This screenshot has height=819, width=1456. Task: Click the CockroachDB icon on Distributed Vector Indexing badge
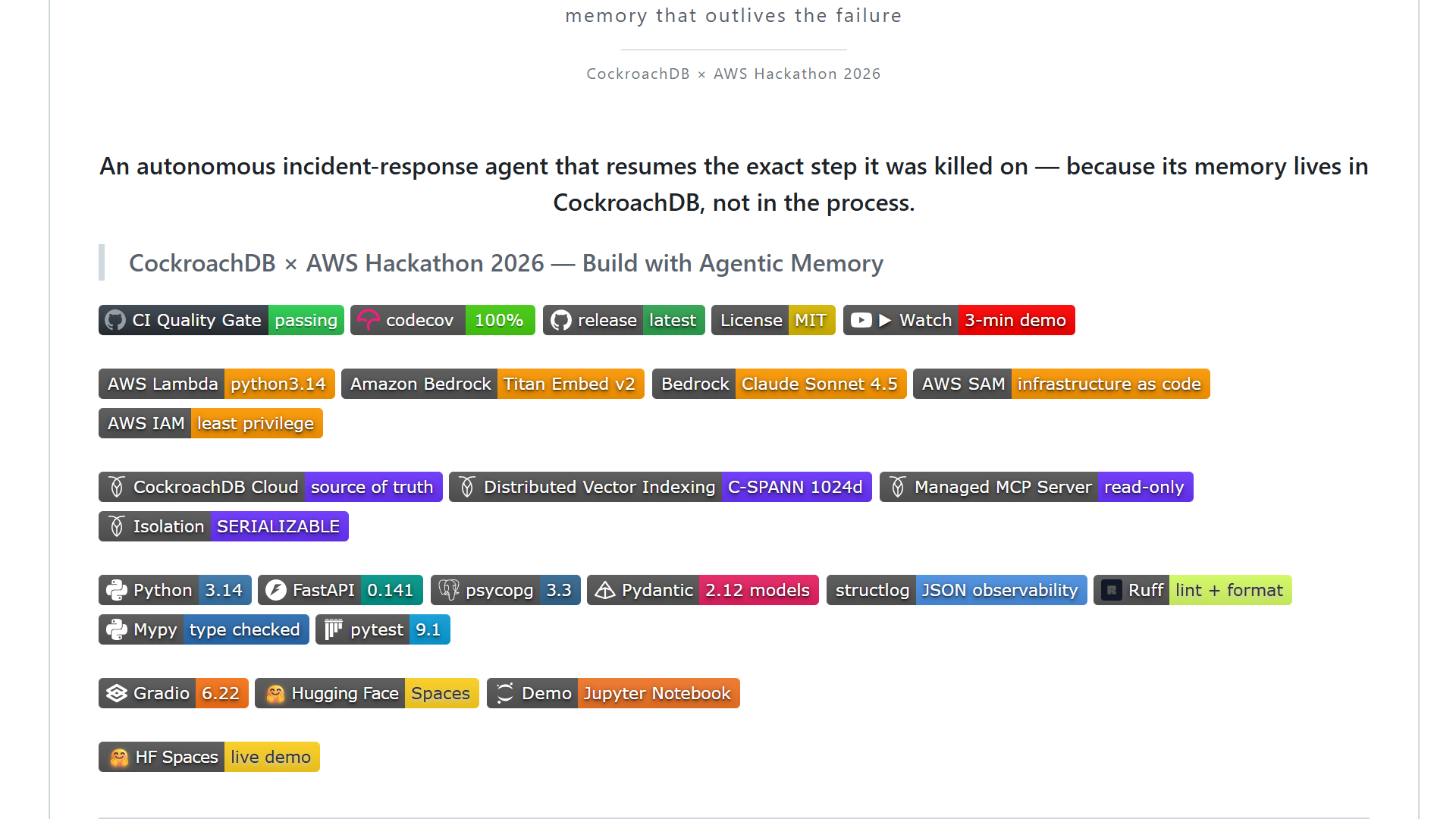467,487
